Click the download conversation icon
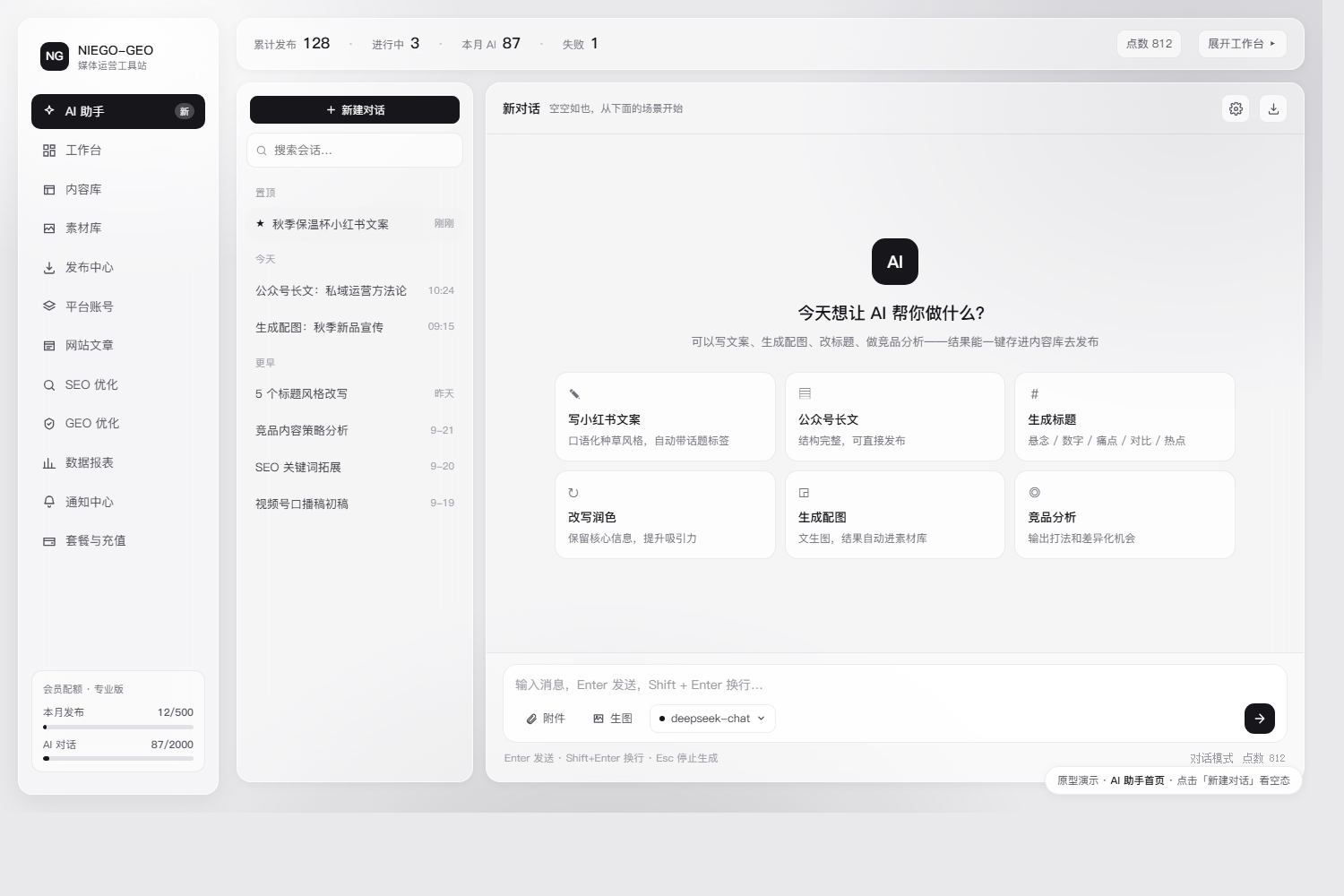1344x896 pixels. [x=1273, y=108]
